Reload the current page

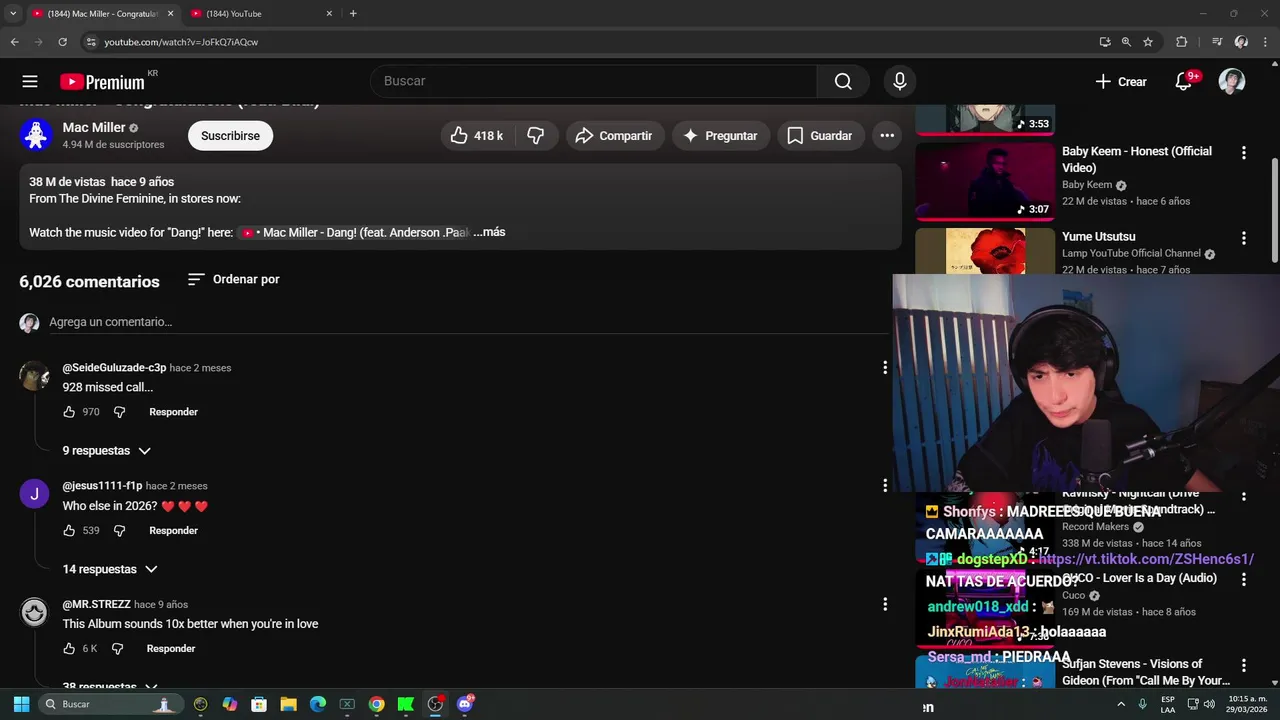coord(62,42)
